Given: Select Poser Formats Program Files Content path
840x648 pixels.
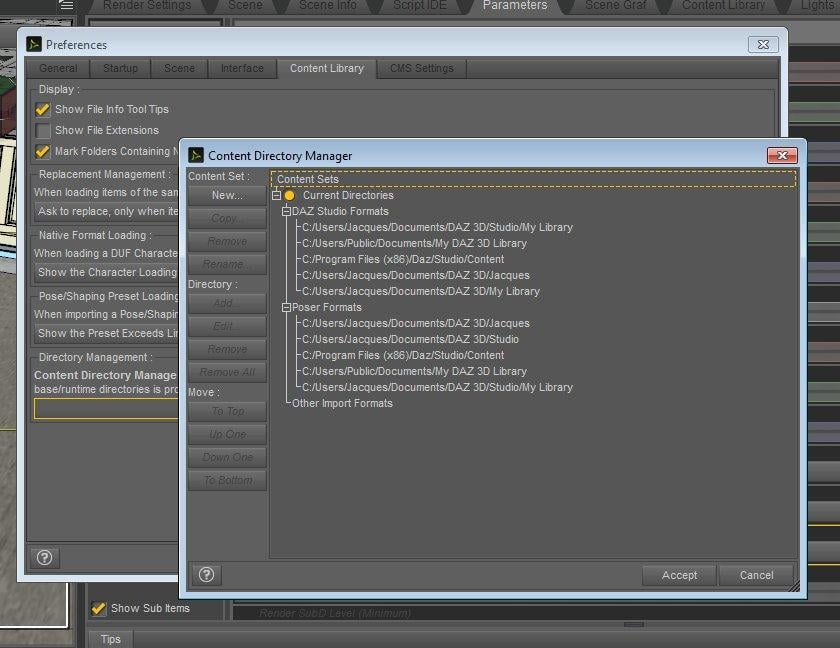Looking at the screenshot, I should click(x=403, y=356).
